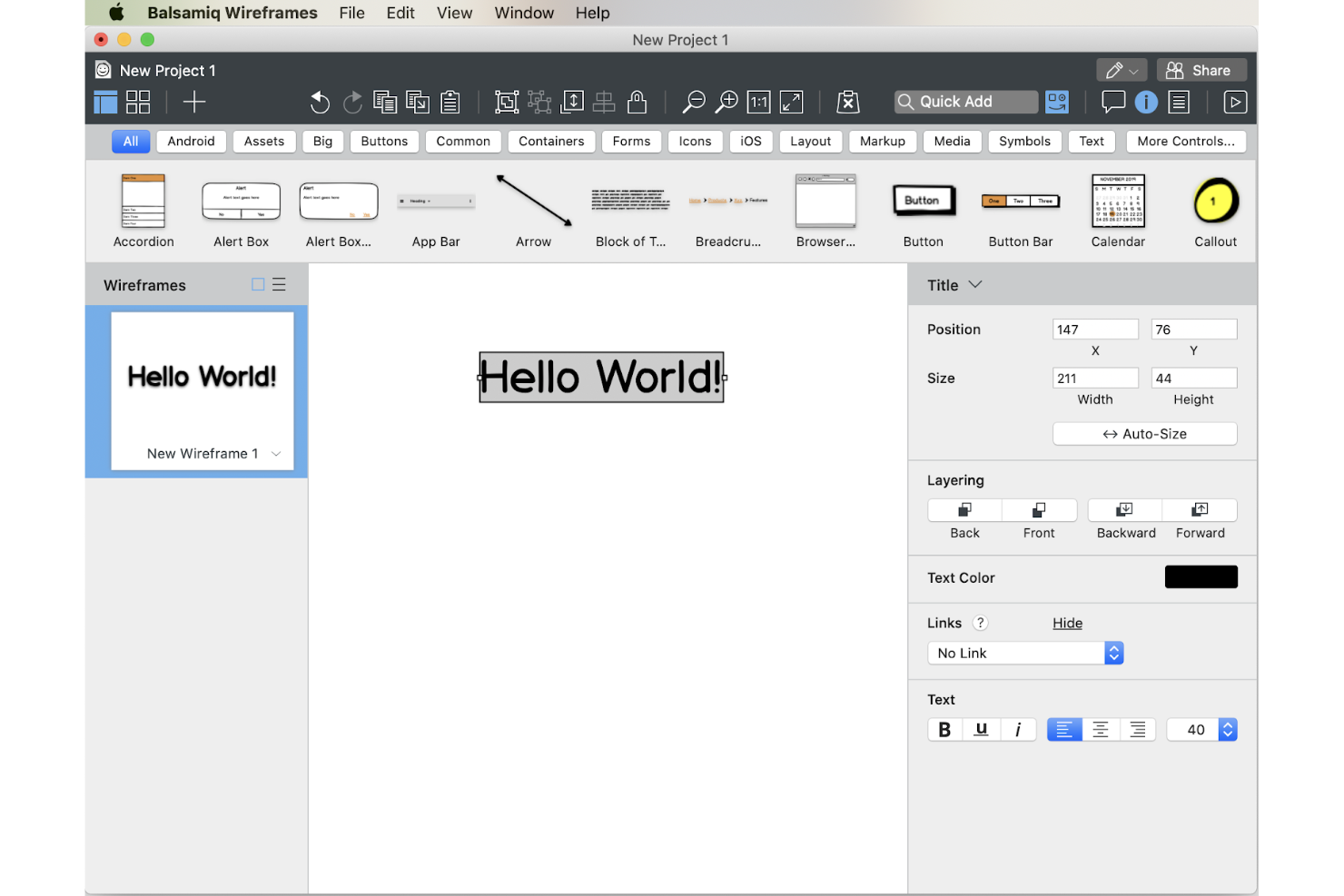Select the Icons category filter

click(695, 141)
